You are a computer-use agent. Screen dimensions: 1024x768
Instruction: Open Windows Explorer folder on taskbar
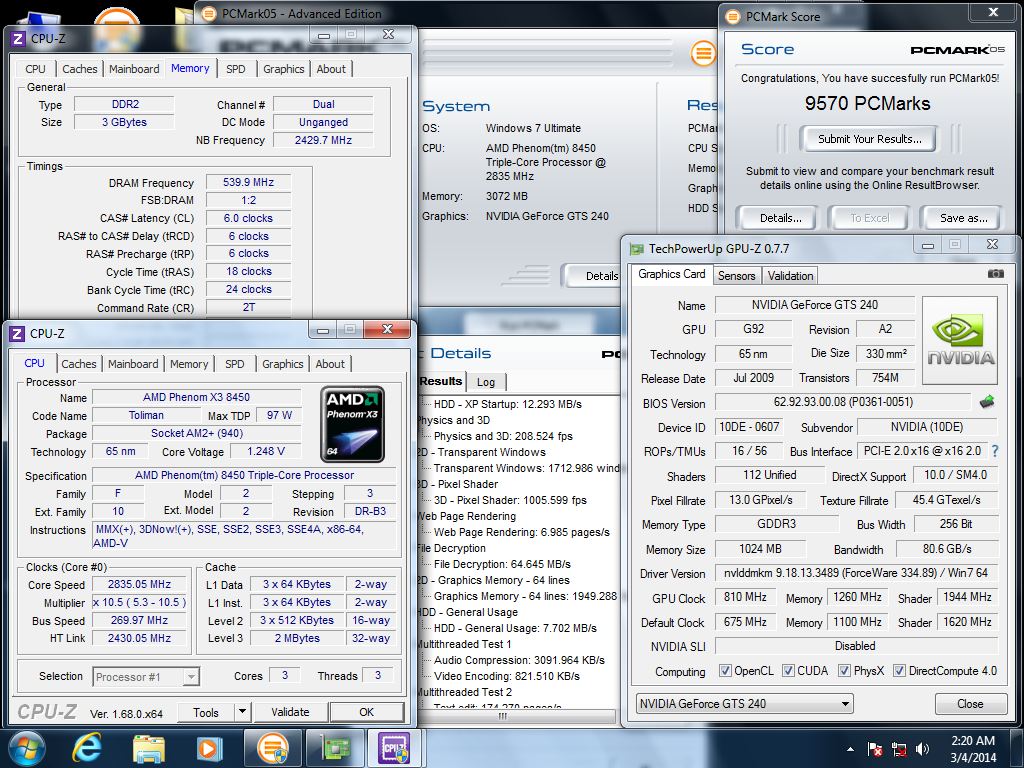[149, 748]
